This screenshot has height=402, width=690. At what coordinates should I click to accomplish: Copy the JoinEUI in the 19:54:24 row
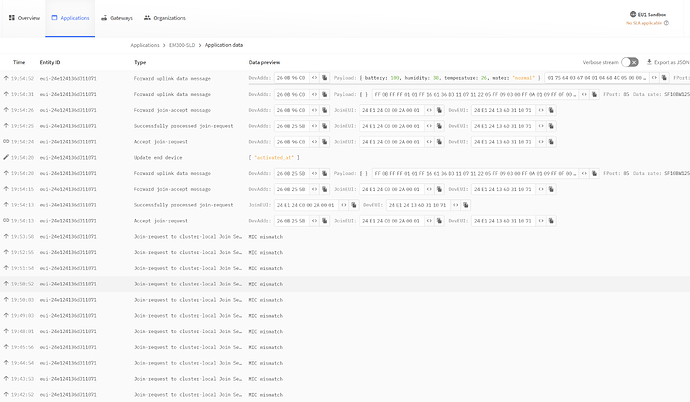[x=439, y=142]
